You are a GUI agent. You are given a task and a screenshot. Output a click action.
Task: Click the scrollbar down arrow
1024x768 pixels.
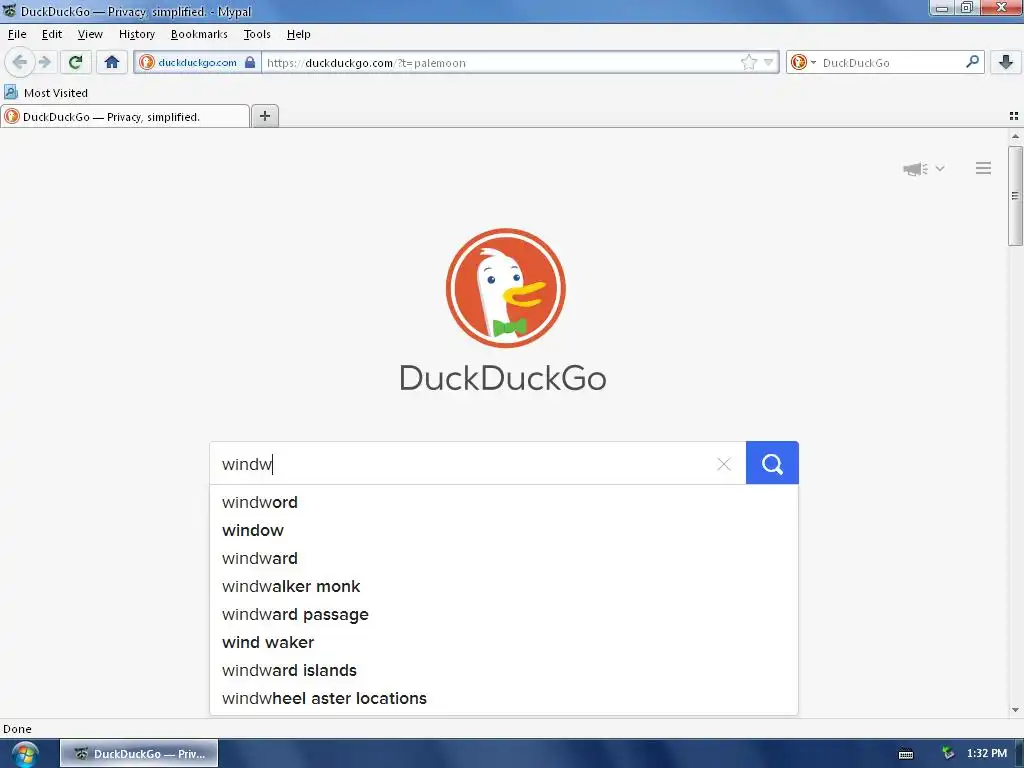point(1015,710)
